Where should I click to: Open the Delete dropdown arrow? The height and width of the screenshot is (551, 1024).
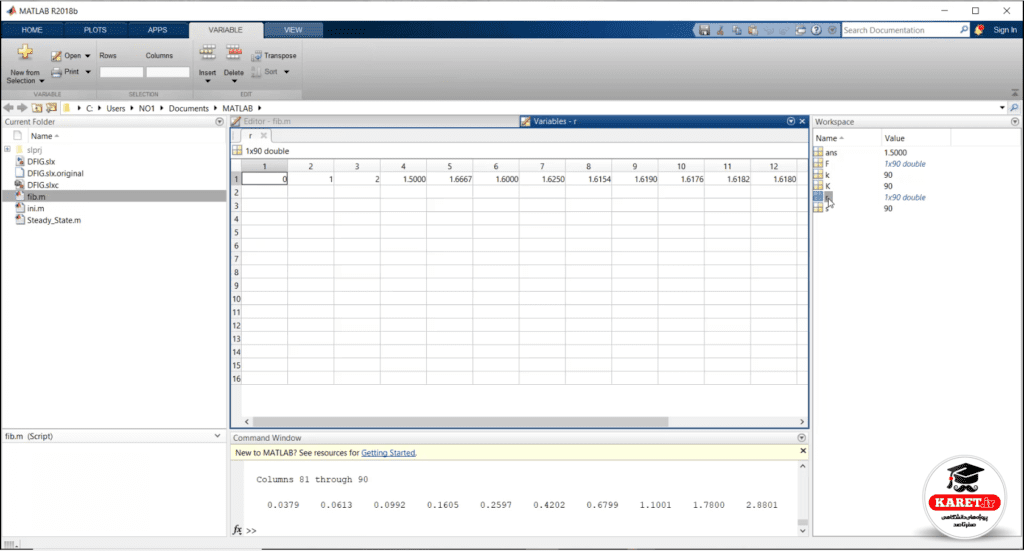(234, 82)
